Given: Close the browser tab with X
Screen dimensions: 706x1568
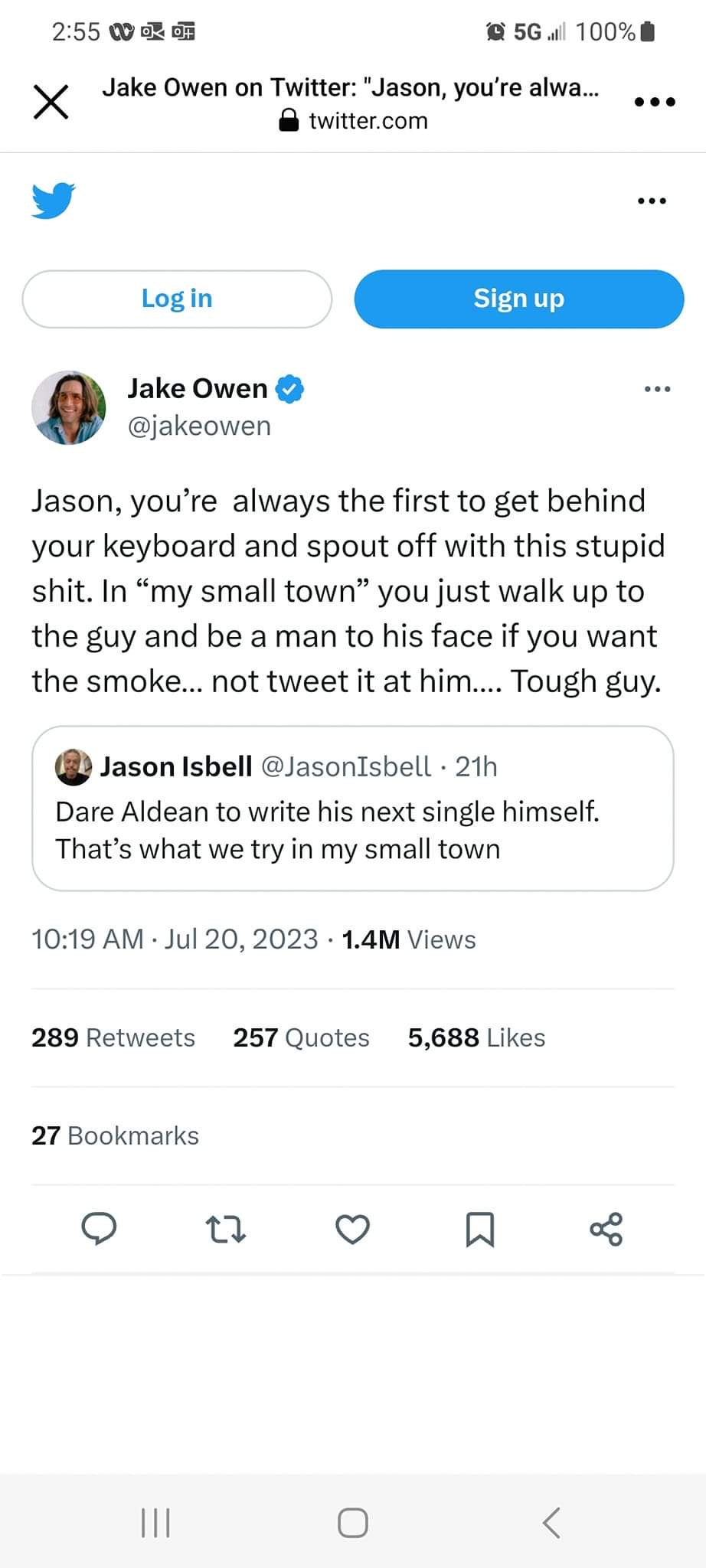Looking at the screenshot, I should click(51, 102).
